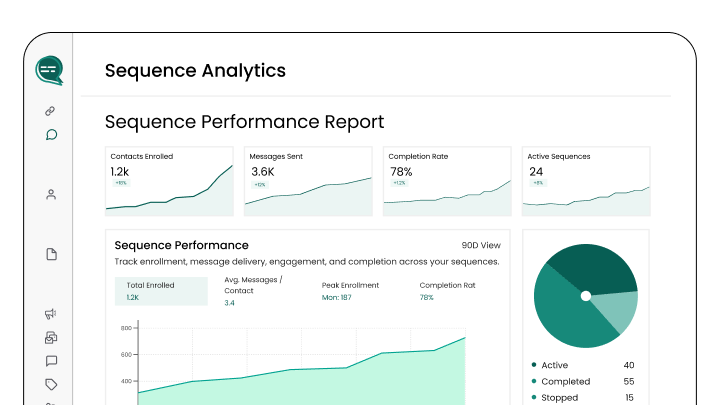
Task: Click the 3.4 average messages value
Action: coord(229,303)
